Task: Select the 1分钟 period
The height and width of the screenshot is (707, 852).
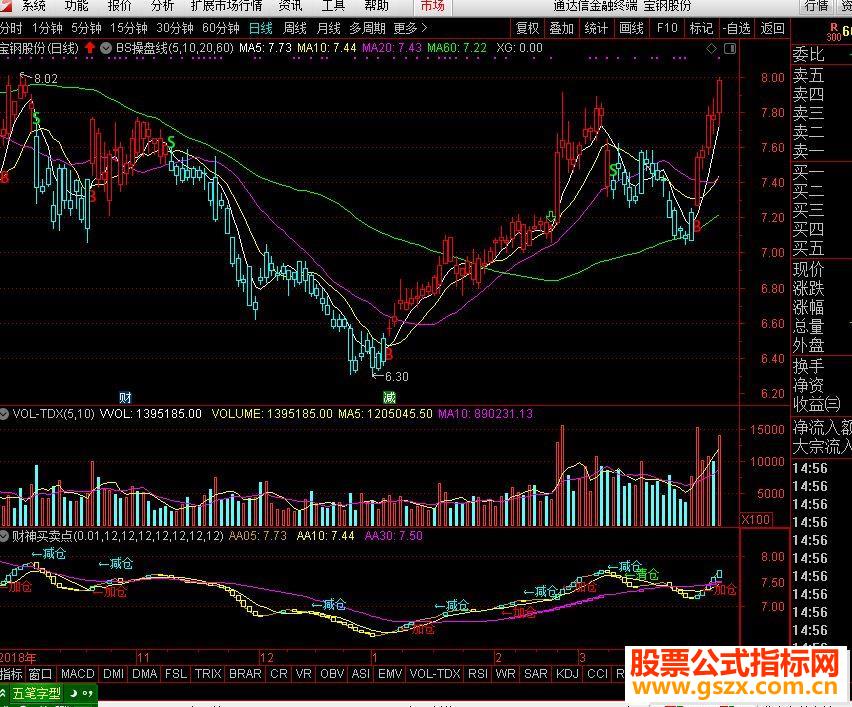Action: 47,28
